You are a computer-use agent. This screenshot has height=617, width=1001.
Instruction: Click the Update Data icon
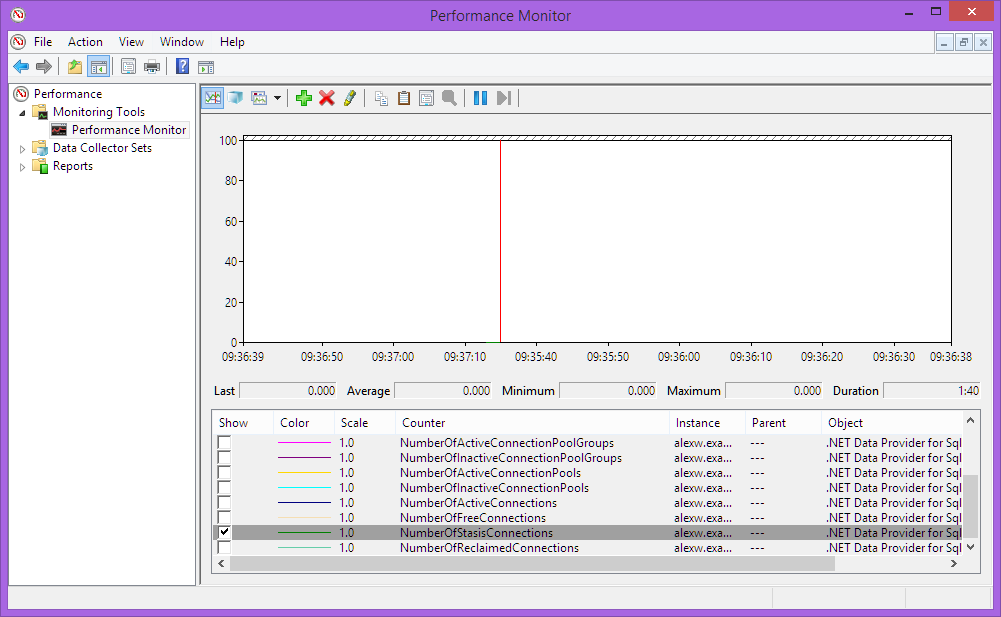tap(504, 97)
